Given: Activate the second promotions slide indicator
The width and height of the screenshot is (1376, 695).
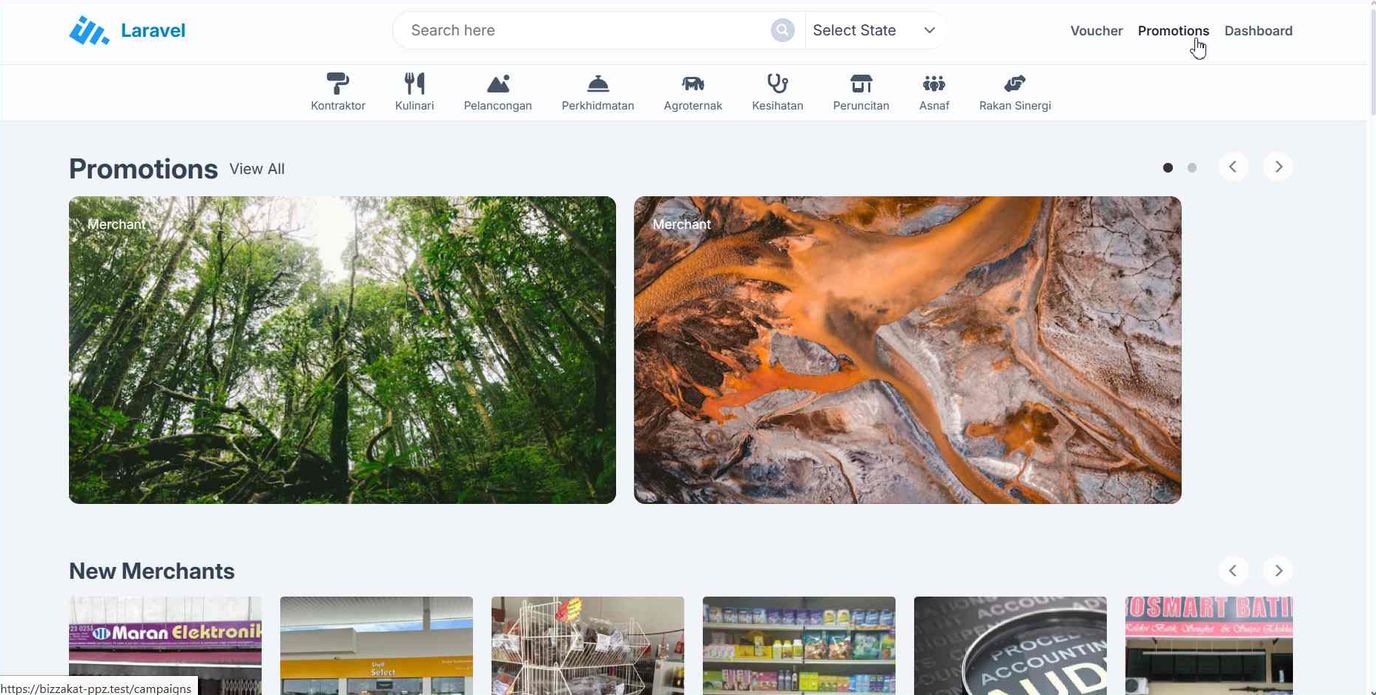Looking at the screenshot, I should [x=1192, y=168].
